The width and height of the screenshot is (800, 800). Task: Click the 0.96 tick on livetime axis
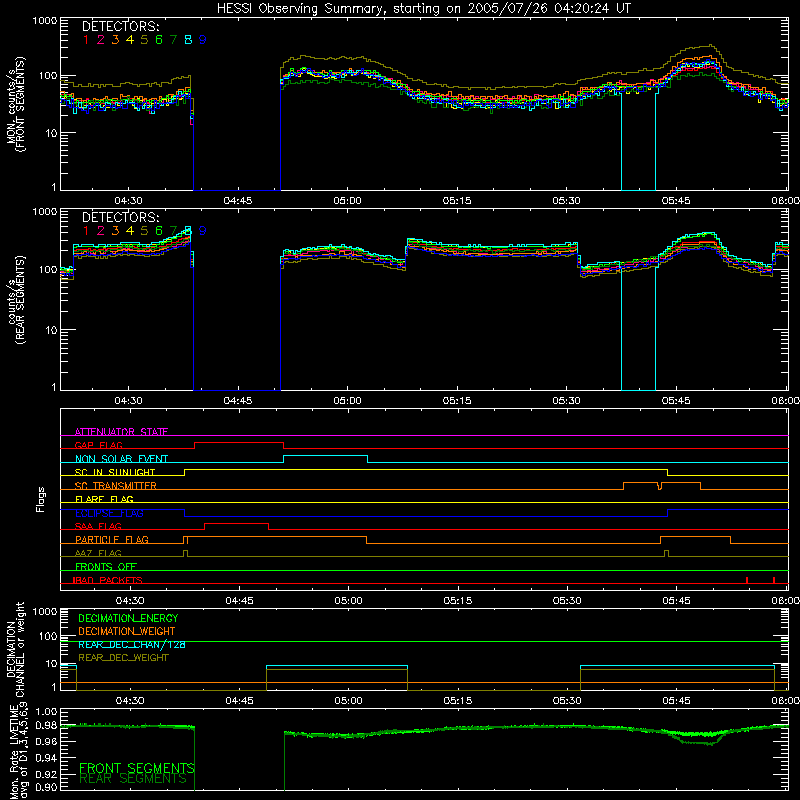click(46, 740)
